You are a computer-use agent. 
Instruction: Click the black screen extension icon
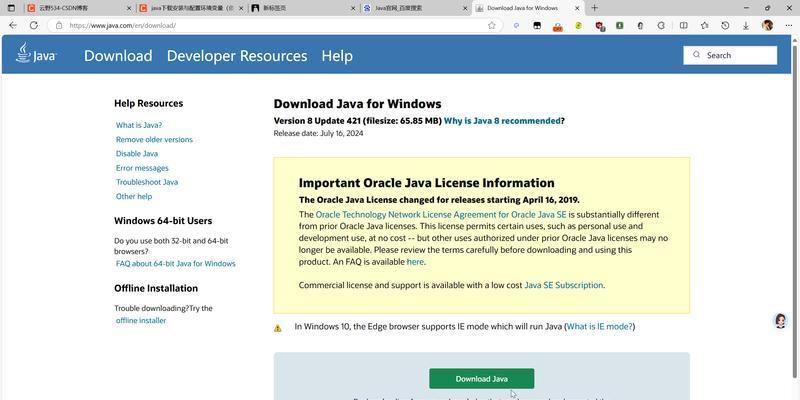coord(537,25)
